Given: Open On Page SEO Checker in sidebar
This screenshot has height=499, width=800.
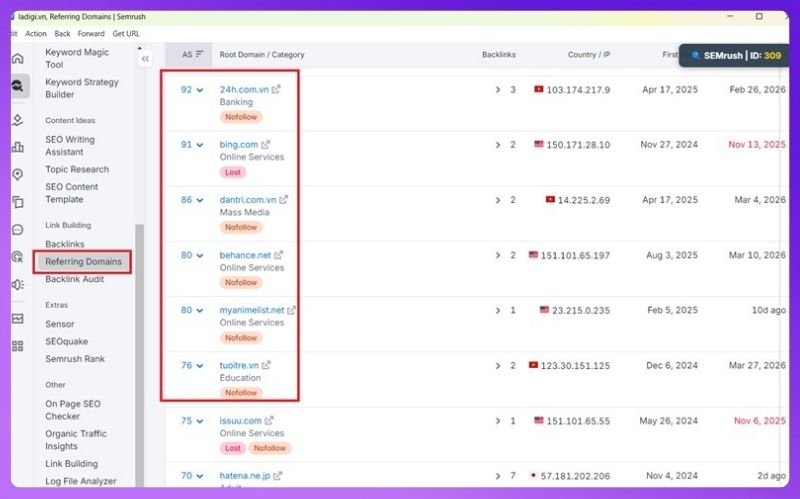Looking at the screenshot, I should (73, 410).
